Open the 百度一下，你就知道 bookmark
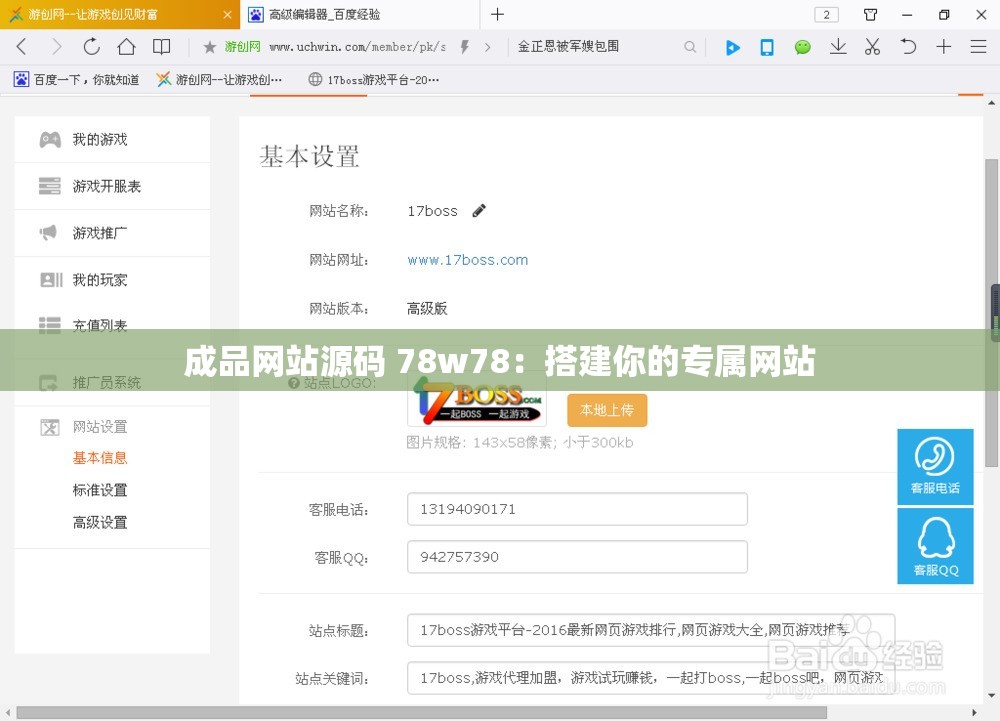This screenshot has width=1000, height=721. (x=77, y=80)
